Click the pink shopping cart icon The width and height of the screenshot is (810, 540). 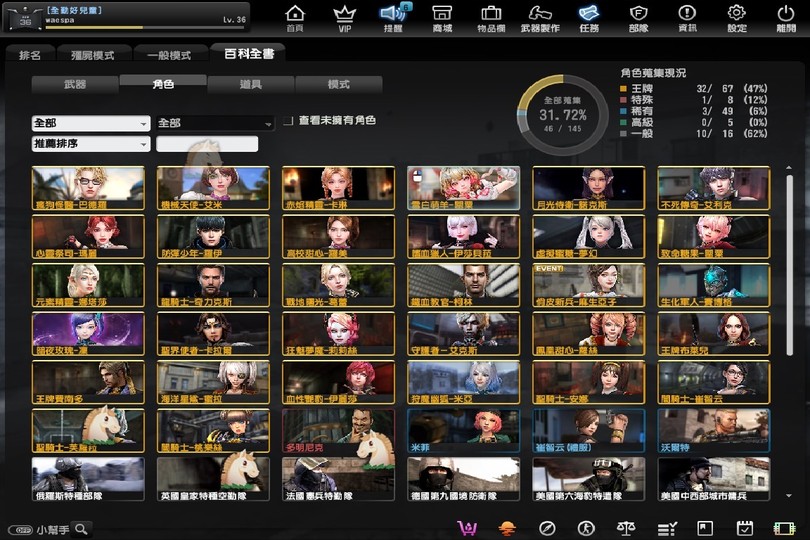[x=467, y=528]
